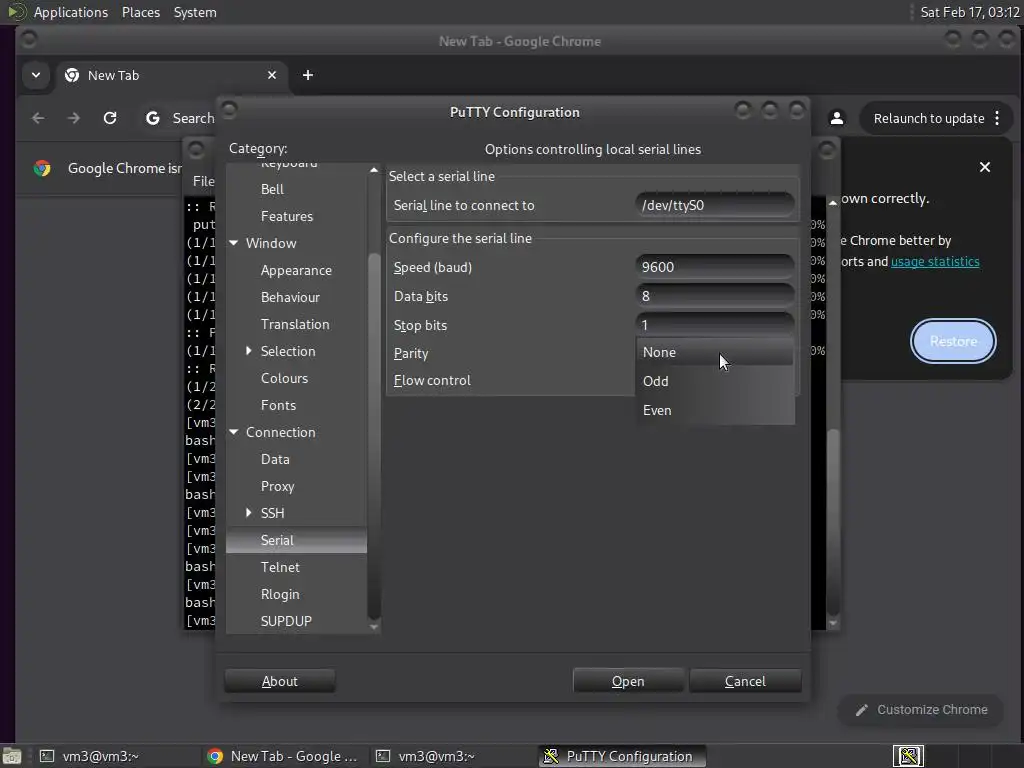Click the PuTTY tray icon in bottom panel
Image resolution: width=1024 pixels, height=768 pixels.
coord(908,756)
